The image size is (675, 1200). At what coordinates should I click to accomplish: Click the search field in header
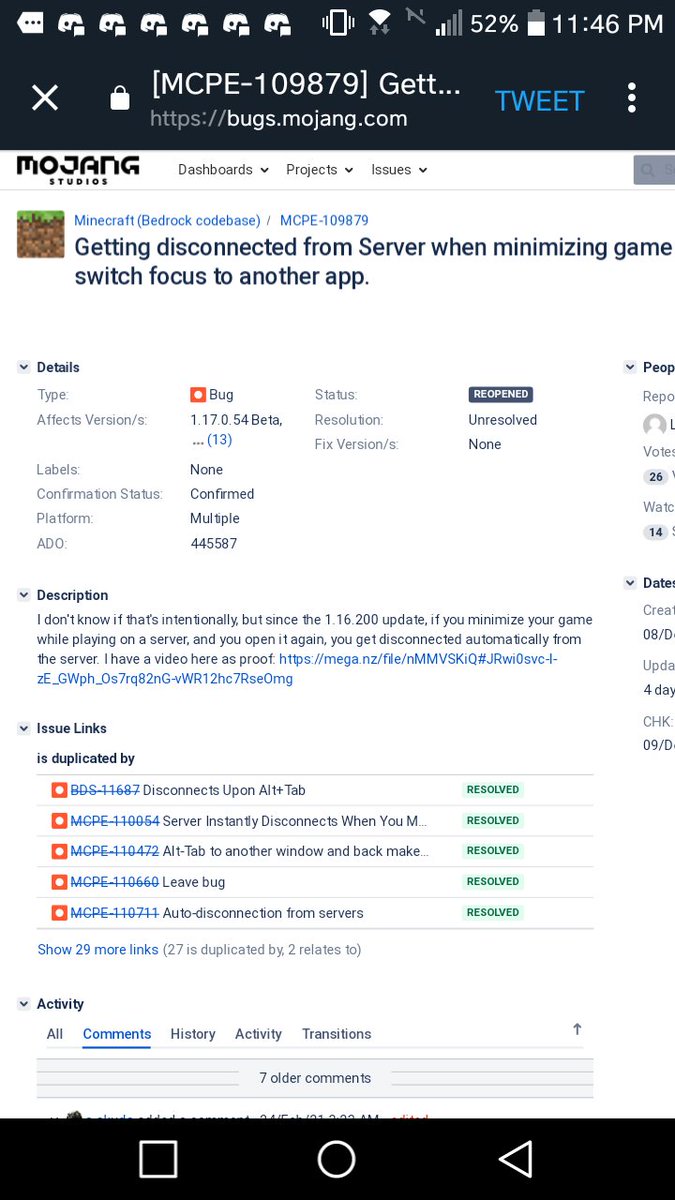pos(654,170)
